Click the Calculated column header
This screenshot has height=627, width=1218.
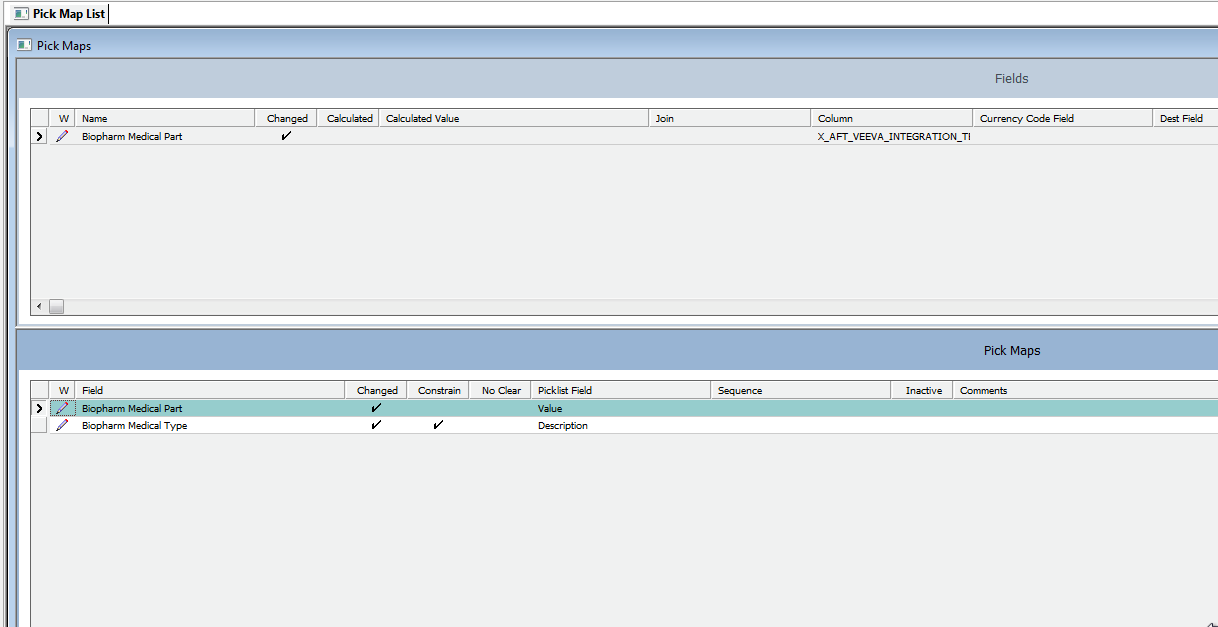(x=349, y=118)
